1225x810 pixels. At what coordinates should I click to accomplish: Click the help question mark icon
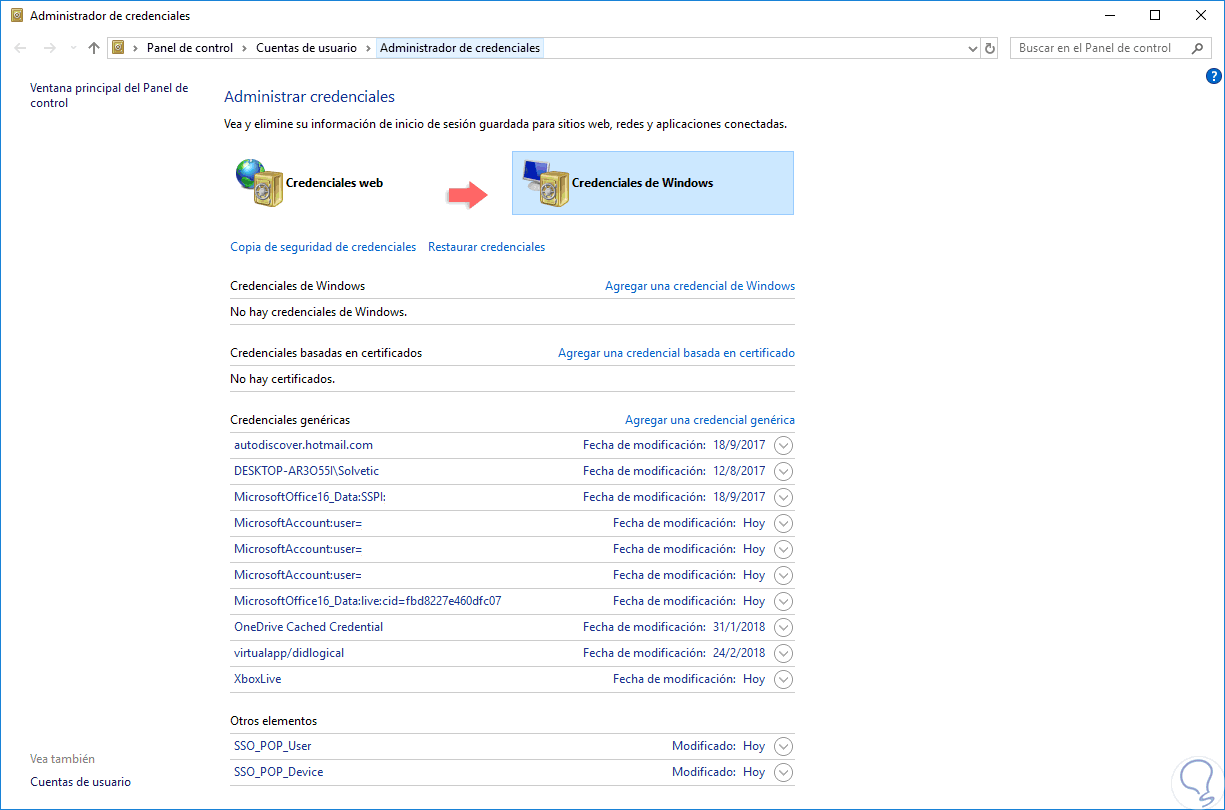[x=1214, y=75]
